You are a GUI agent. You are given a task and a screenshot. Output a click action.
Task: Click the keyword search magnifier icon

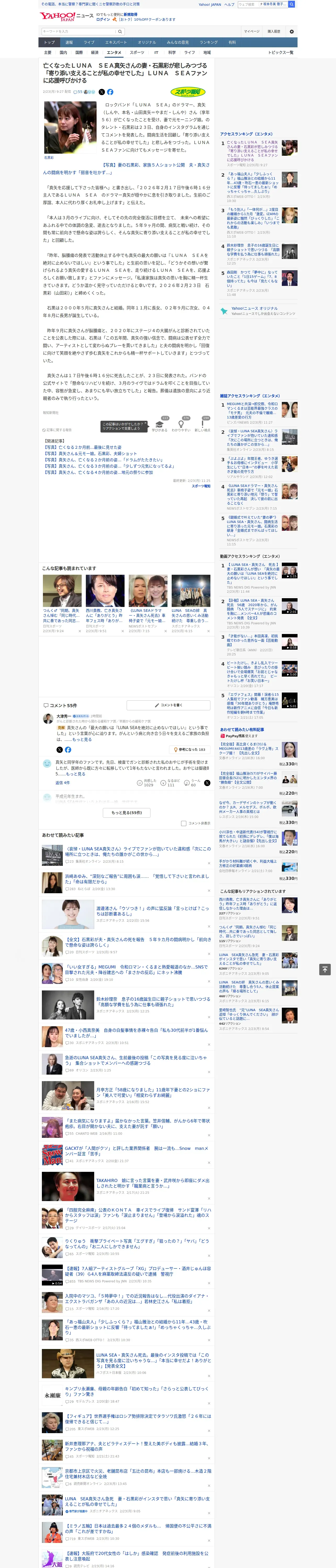pyautogui.click(x=120, y=31)
